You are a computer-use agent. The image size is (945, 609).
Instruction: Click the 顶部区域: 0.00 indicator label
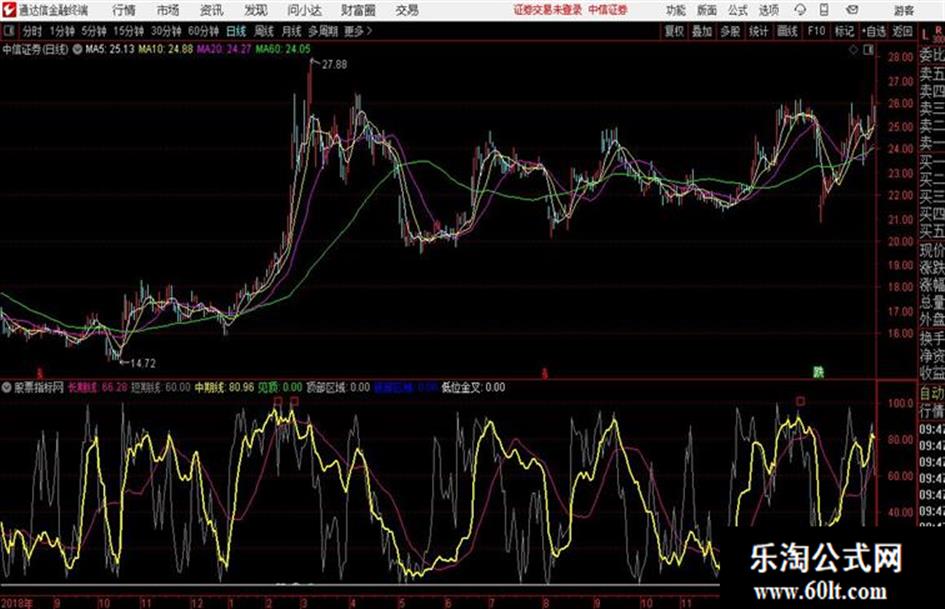point(338,388)
